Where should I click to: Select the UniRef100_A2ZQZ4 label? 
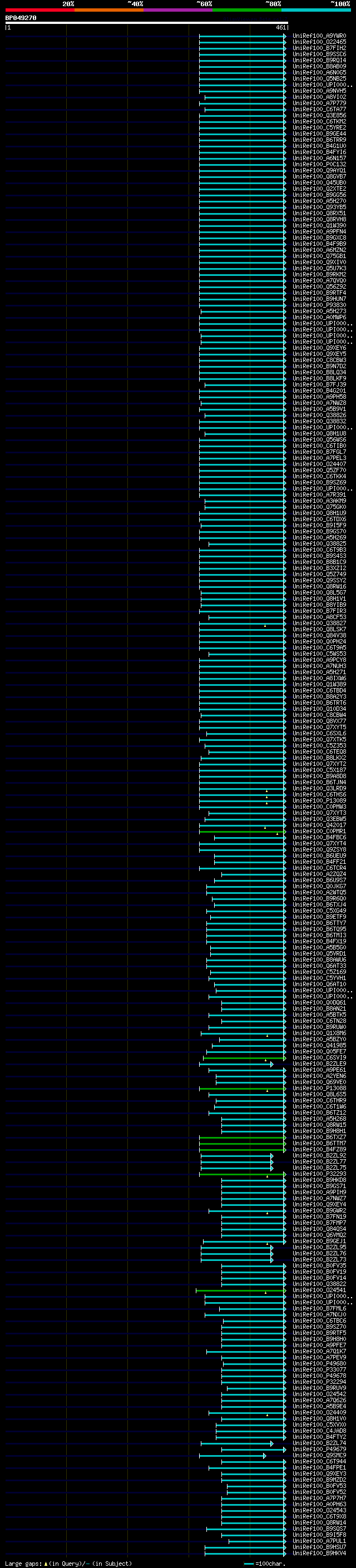coord(319,874)
